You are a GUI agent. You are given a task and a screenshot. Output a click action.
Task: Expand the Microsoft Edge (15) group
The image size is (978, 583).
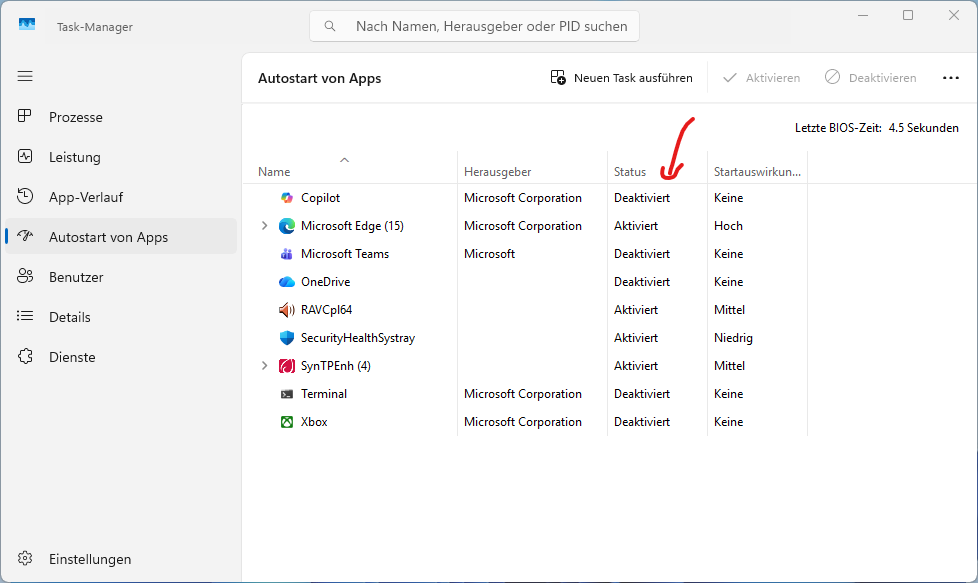(264, 226)
